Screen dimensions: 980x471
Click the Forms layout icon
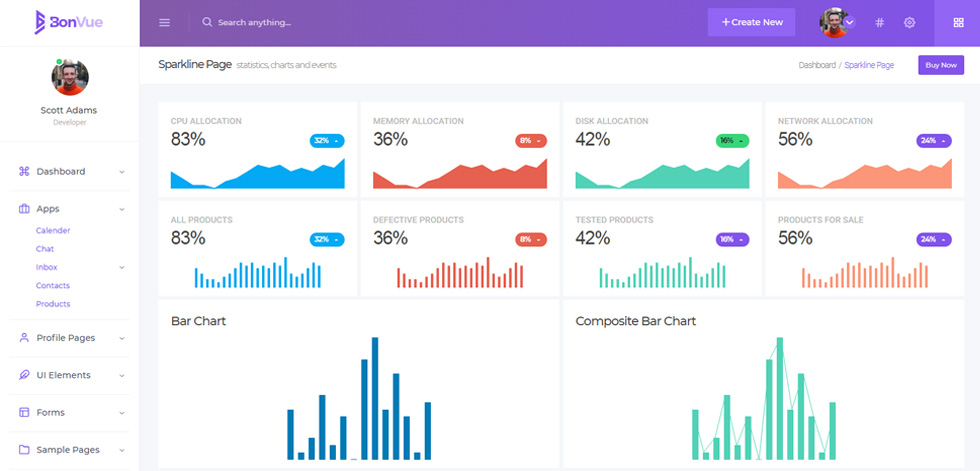(24, 412)
